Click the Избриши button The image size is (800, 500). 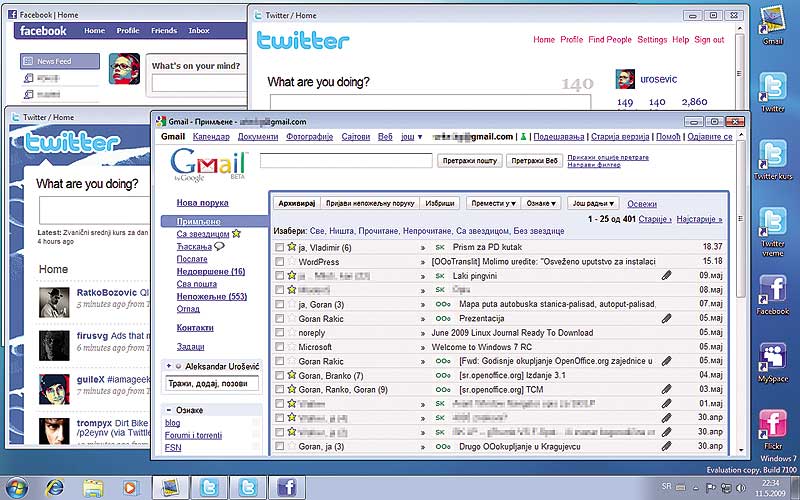click(440, 203)
